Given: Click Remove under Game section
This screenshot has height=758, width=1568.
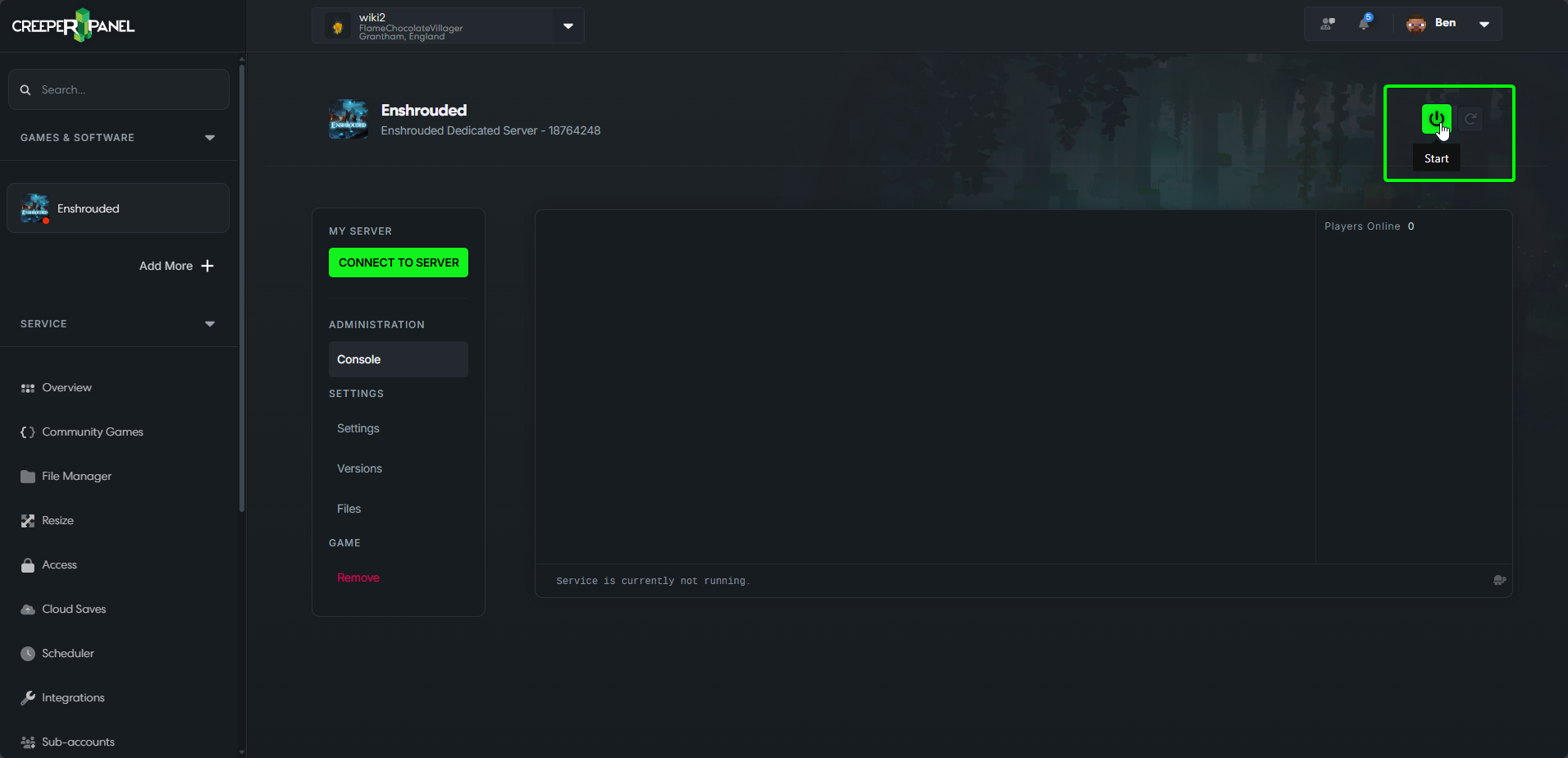Looking at the screenshot, I should (358, 578).
